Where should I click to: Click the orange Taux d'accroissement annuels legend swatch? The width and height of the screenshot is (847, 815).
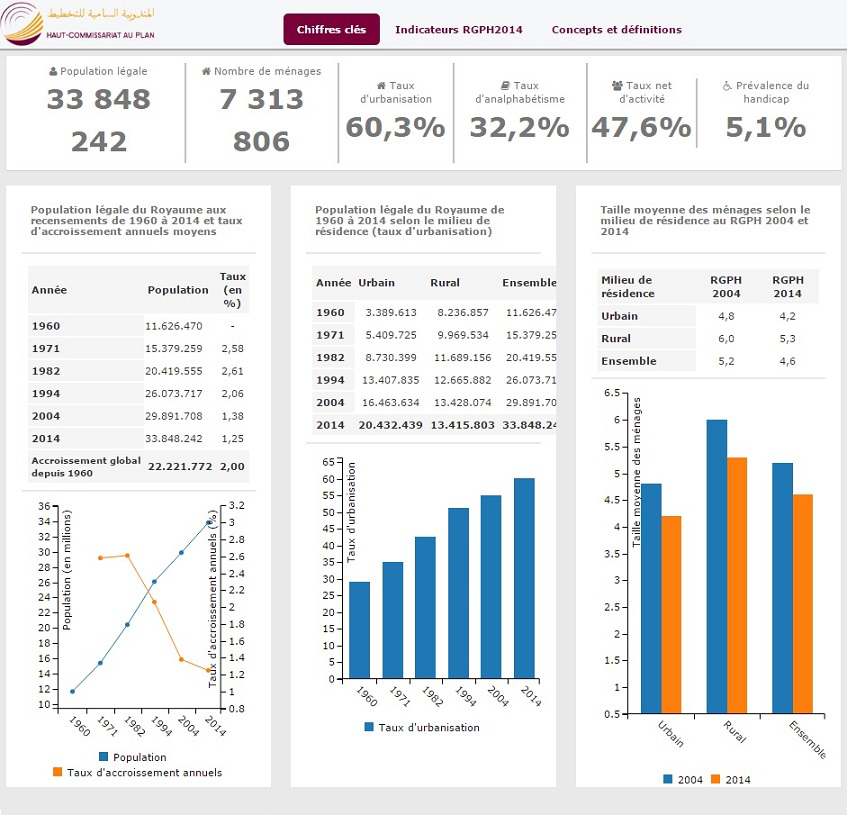(57, 772)
